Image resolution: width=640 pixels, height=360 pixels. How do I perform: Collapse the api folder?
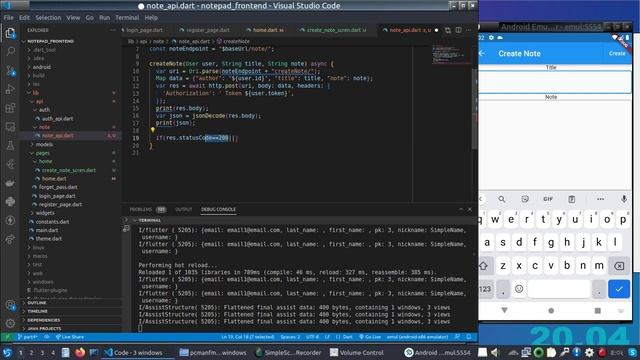[71, 101]
